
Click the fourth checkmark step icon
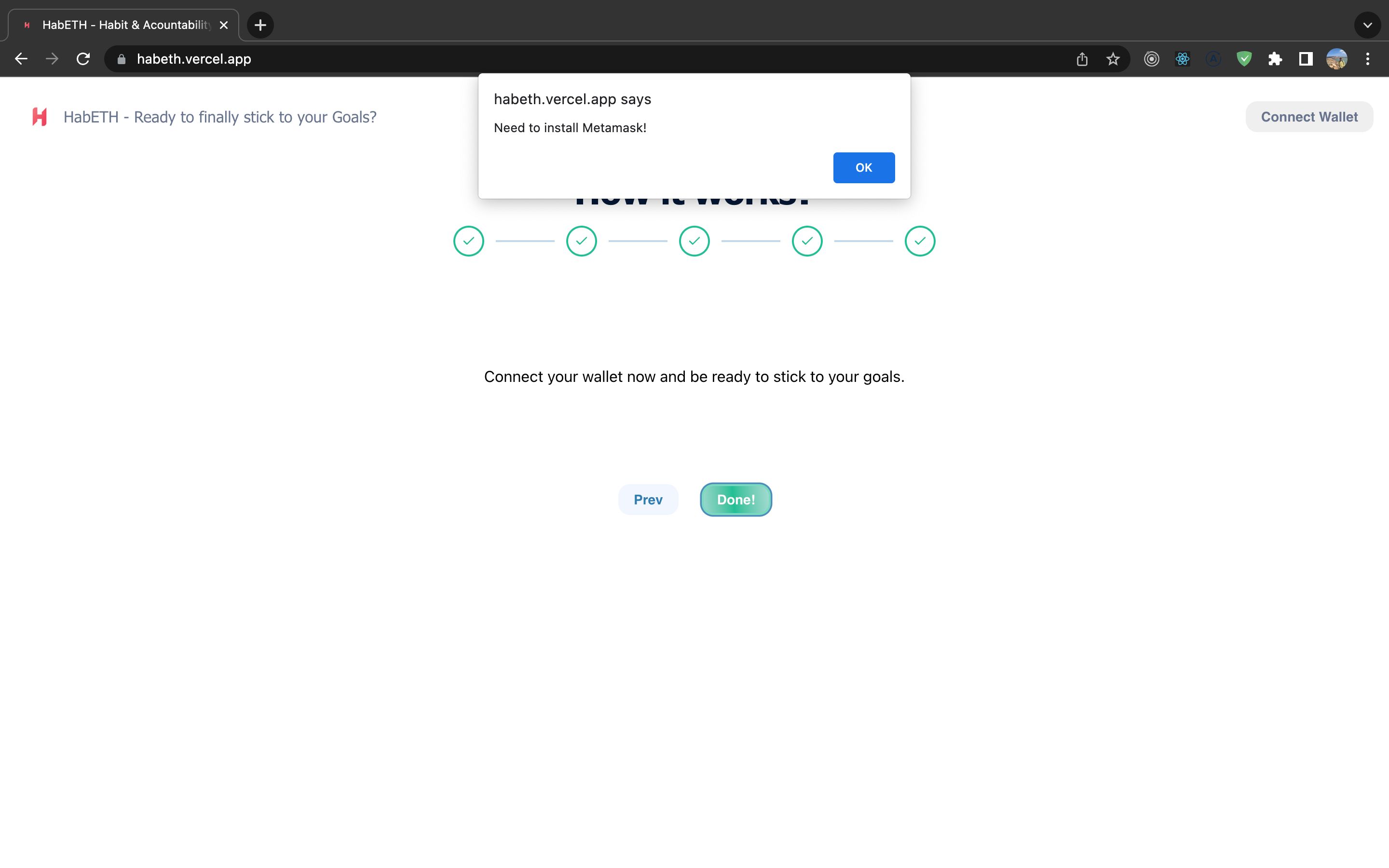[x=807, y=240]
